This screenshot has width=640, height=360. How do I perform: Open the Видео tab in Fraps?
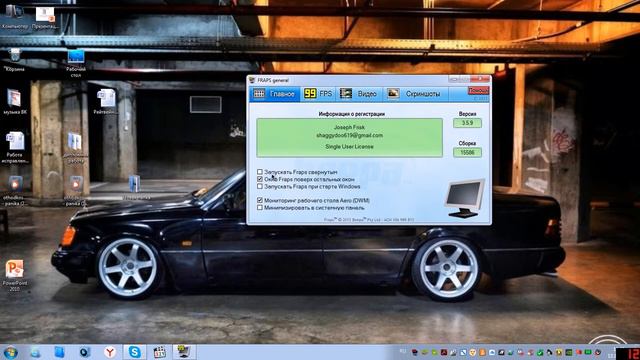point(359,94)
